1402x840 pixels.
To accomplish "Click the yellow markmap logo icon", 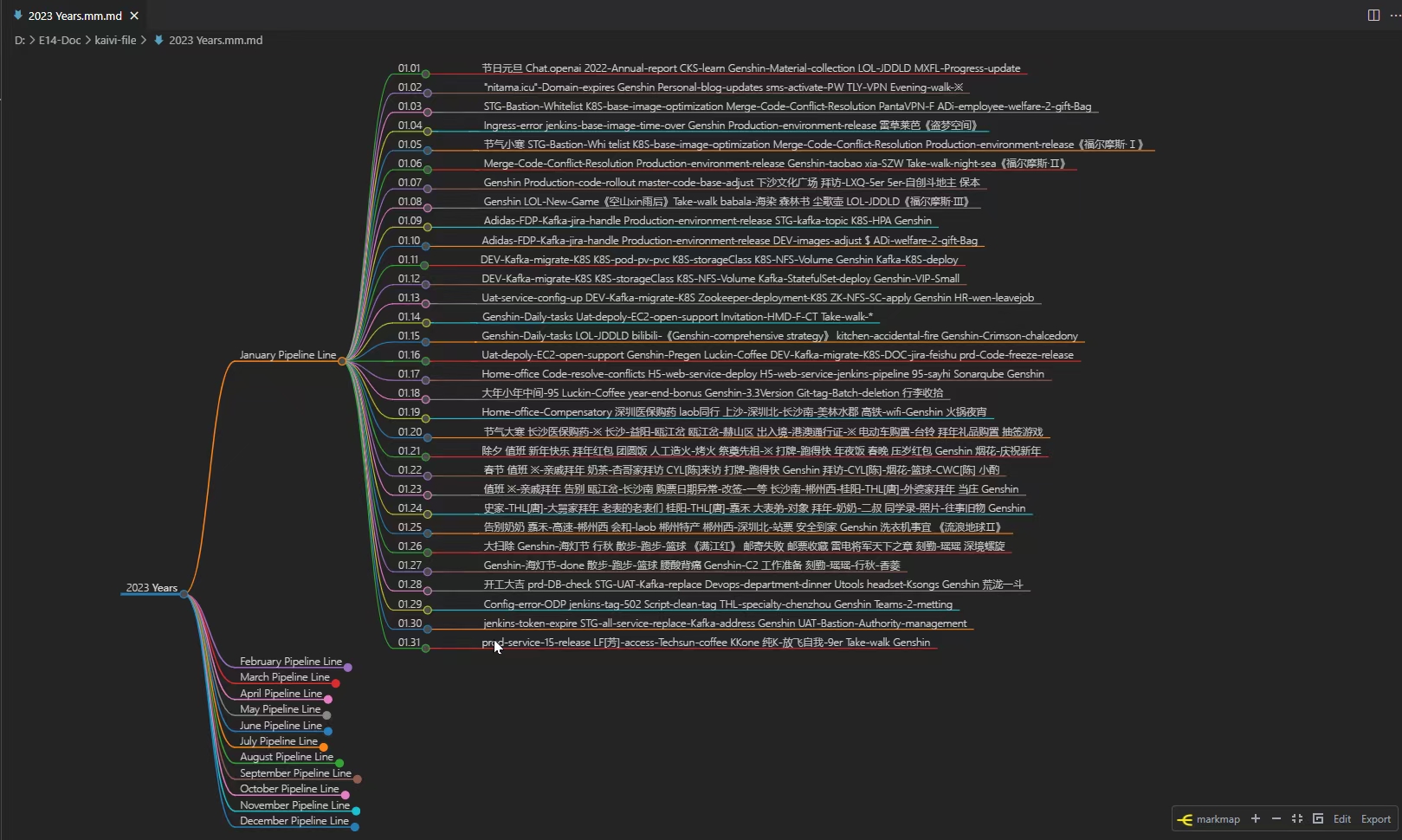I will 1186,819.
